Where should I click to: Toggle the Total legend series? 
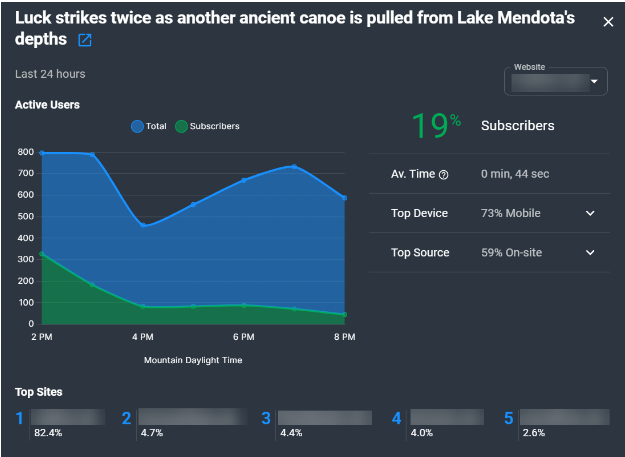(149, 126)
